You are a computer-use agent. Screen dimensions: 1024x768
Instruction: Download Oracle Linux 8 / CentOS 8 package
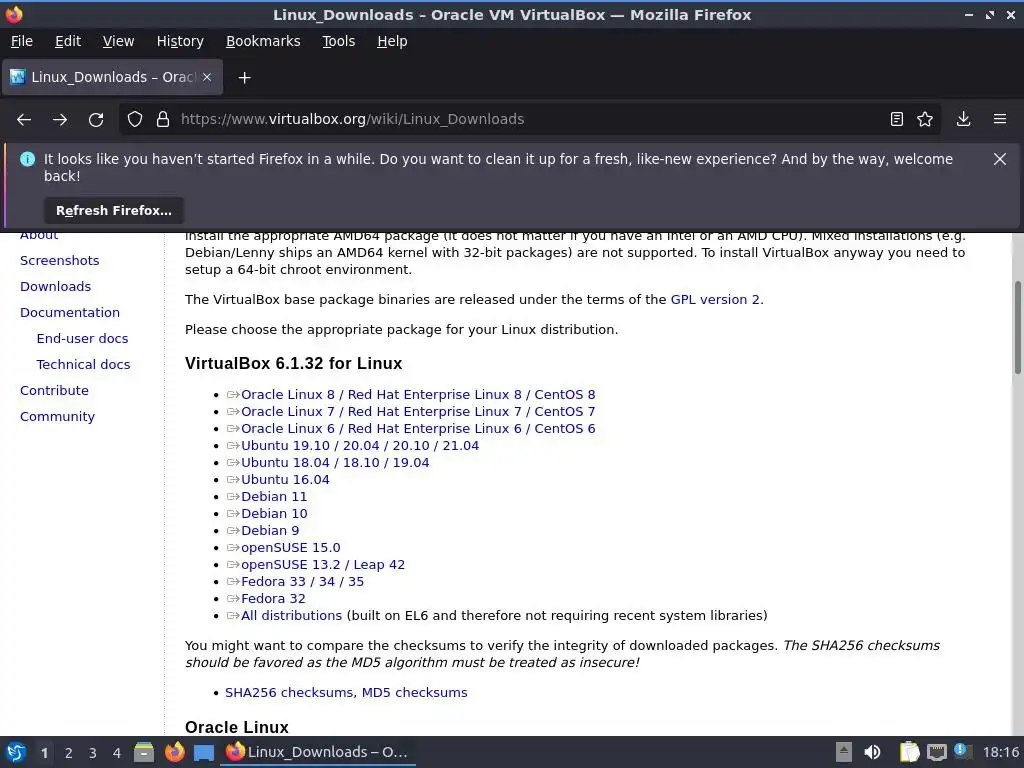(x=418, y=394)
